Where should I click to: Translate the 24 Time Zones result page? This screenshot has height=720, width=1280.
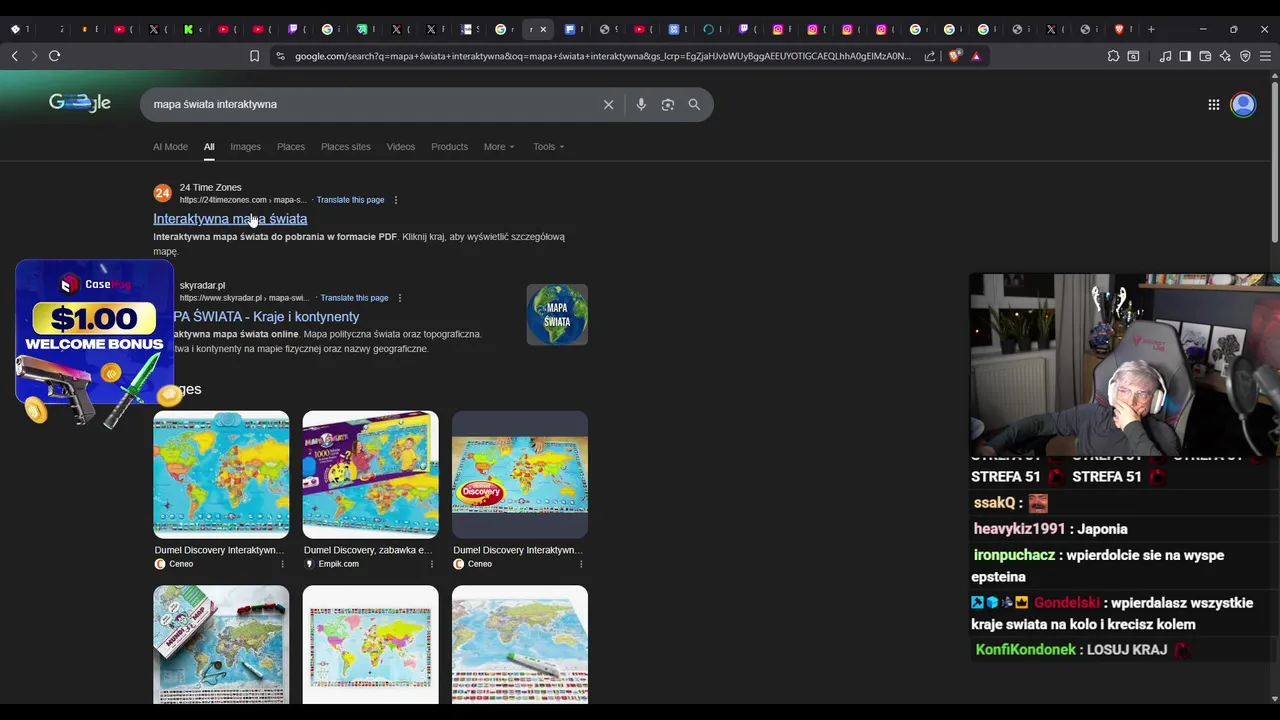coord(350,200)
